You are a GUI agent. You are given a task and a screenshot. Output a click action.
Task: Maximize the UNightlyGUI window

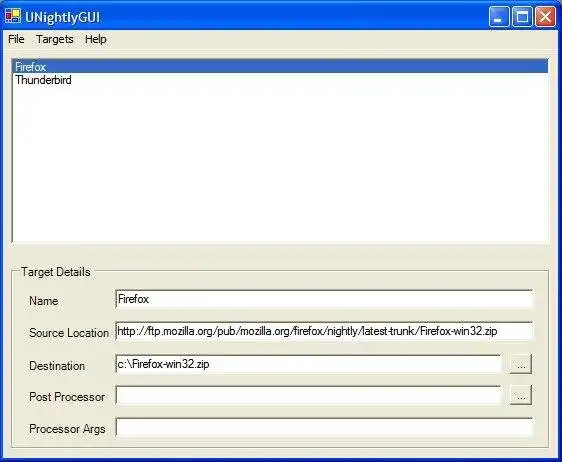[522, 16]
